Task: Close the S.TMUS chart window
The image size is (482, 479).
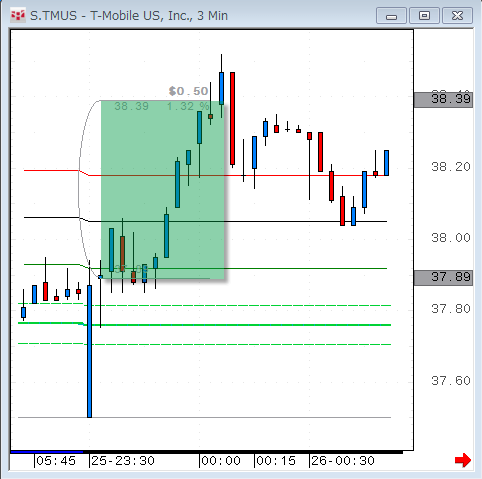Action: tap(457, 16)
